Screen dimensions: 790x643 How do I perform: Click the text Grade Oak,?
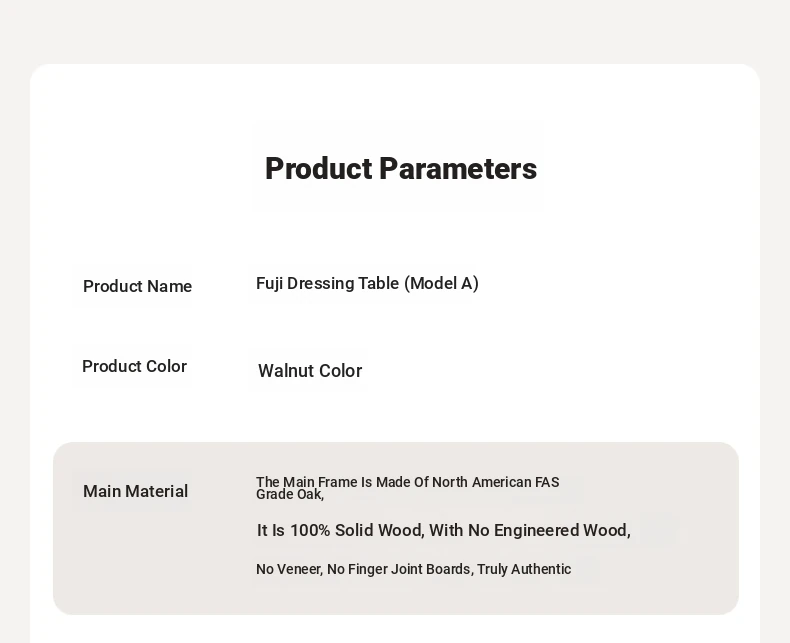pos(290,495)
